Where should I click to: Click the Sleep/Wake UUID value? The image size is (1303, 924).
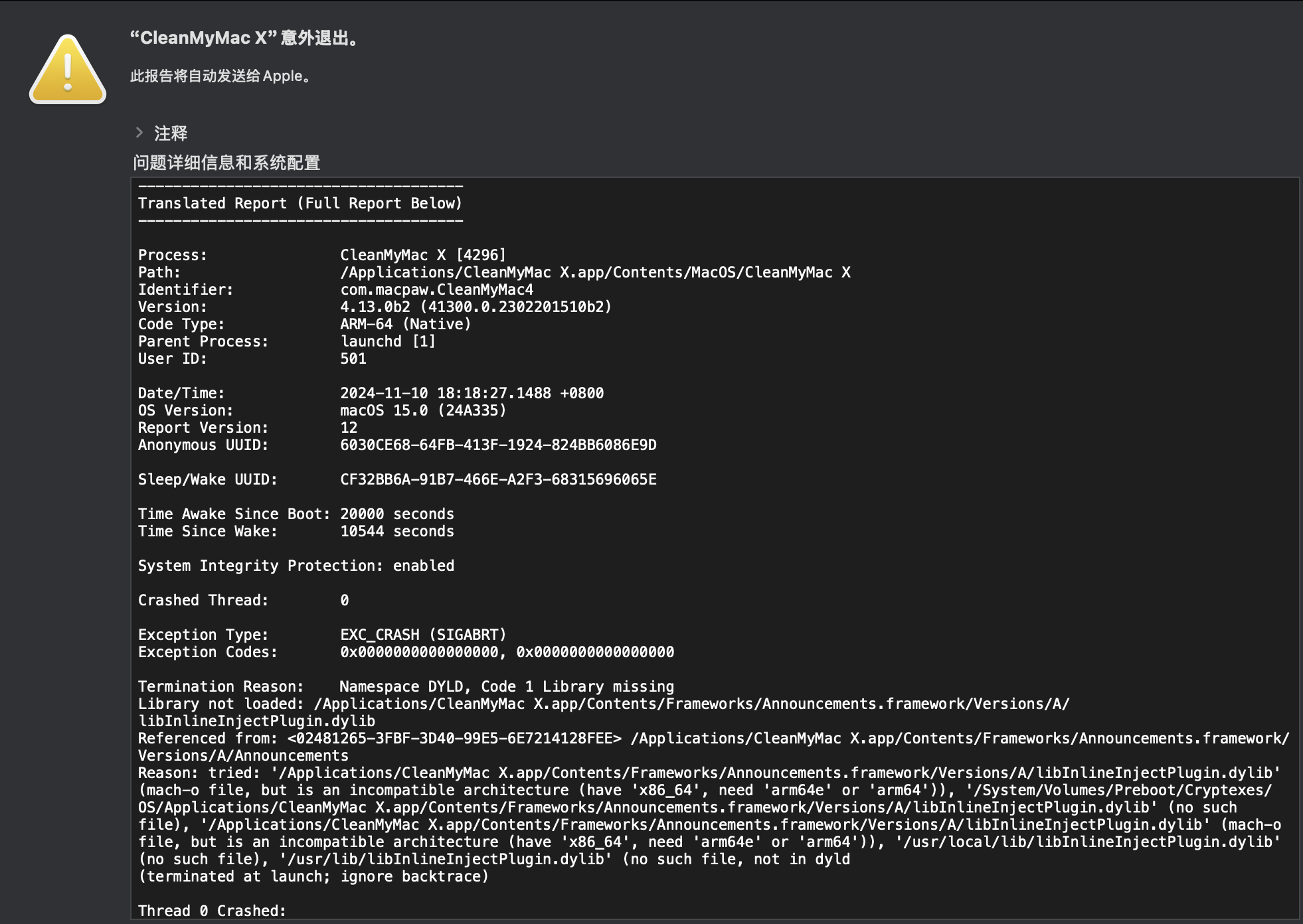point(498,479)
